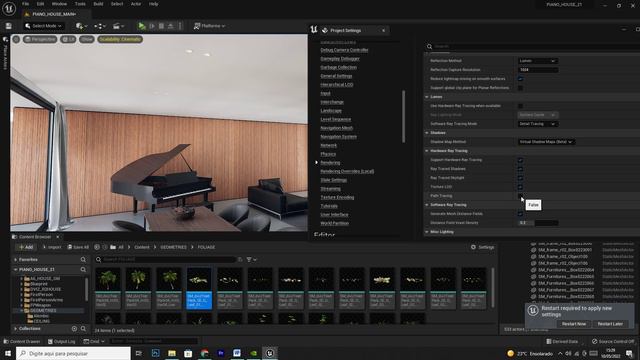Viewport: 640px width, 360px height.
Task: Open Premiere Pro from the taskbar
Action: [x=221, y=353]
